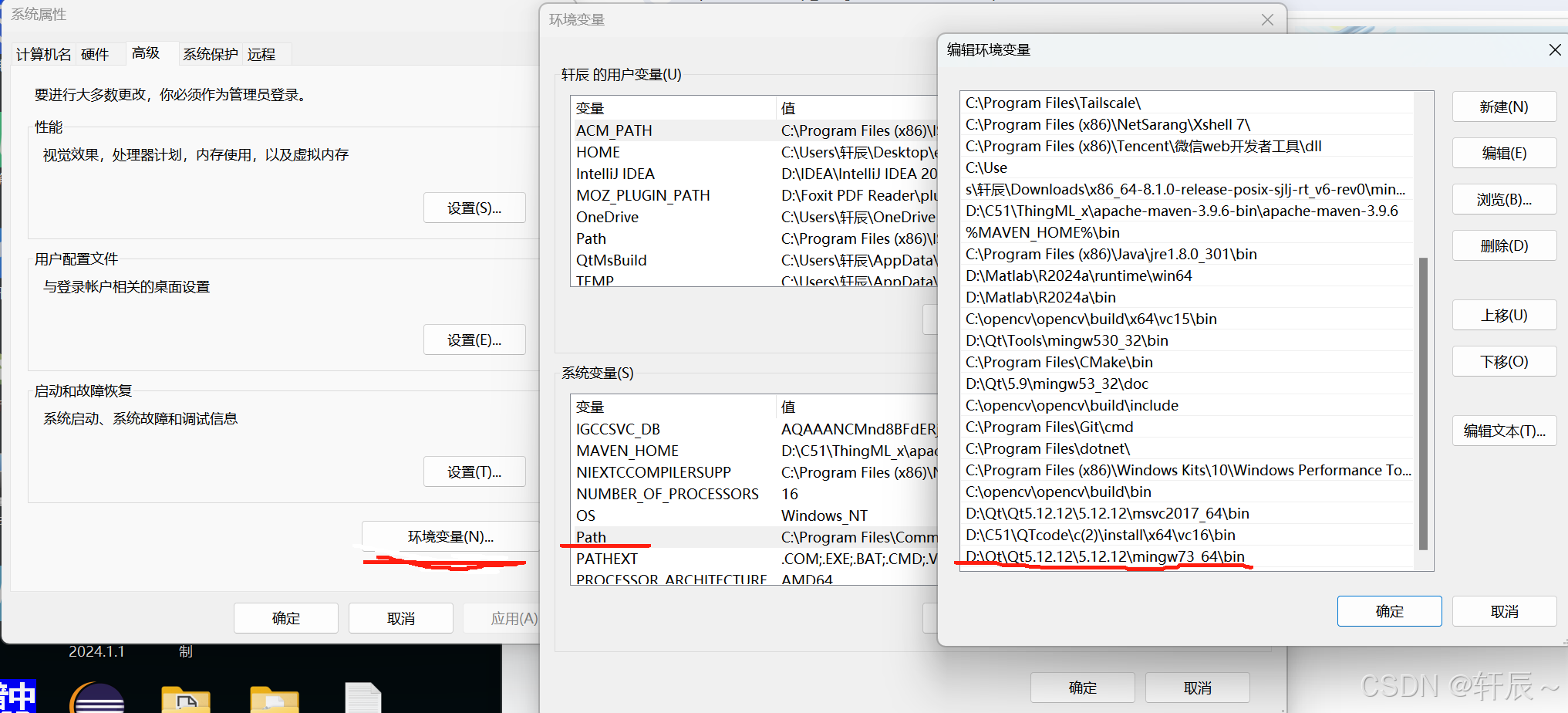Cancel the 编辑环境变量 dialog
The width and height of the screenshot is (1568, 713).
tap(1504, 611)
